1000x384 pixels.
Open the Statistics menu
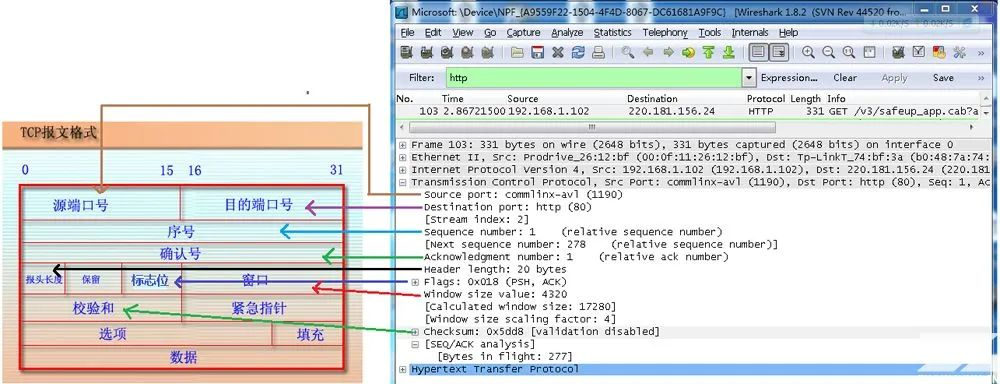pos(612,33)
